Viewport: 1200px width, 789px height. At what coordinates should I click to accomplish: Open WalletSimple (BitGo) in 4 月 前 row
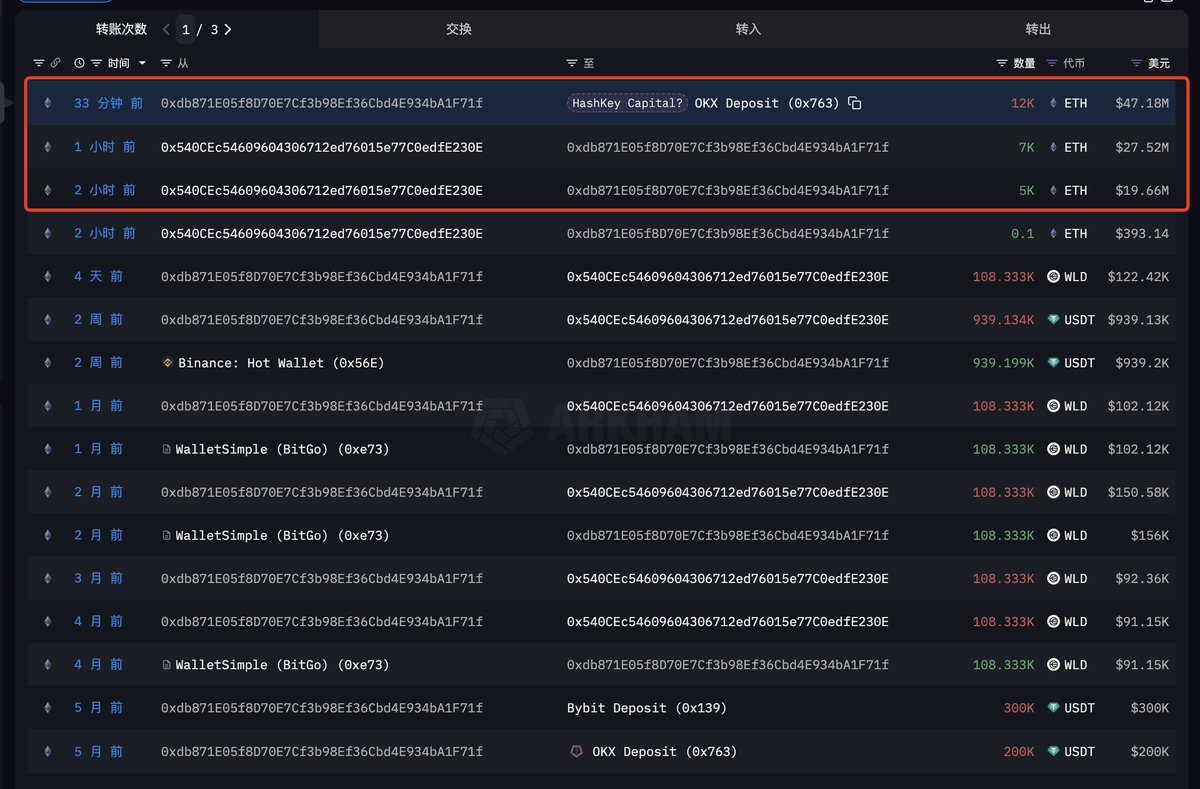coord(282,665)
